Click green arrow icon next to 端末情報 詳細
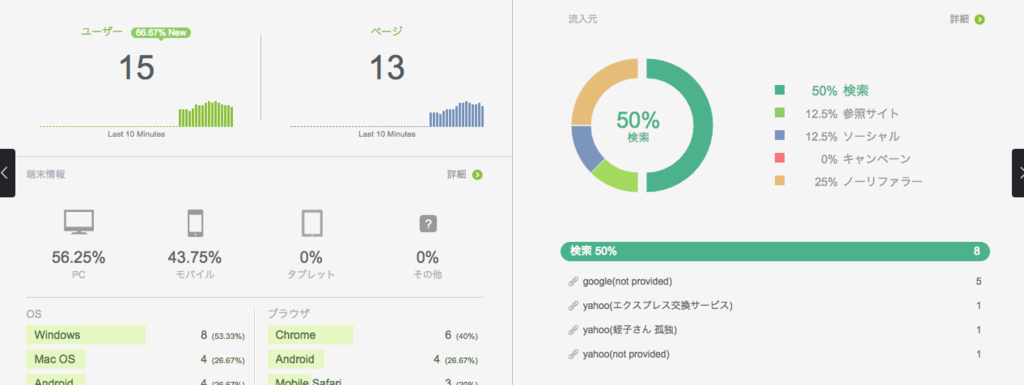Image resolution: width=1024 pixels, height=385 pixels. [x=477, y=174]
